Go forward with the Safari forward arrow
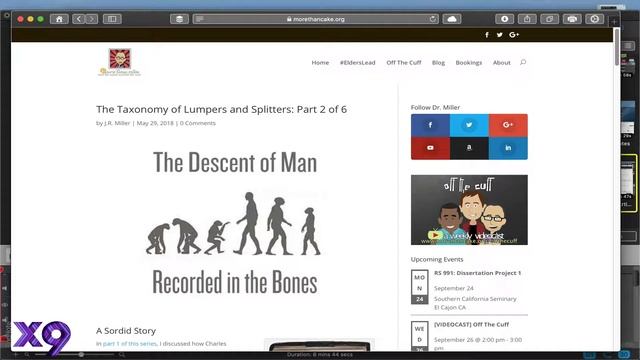640x360 pixels. (x=92, y=19)
